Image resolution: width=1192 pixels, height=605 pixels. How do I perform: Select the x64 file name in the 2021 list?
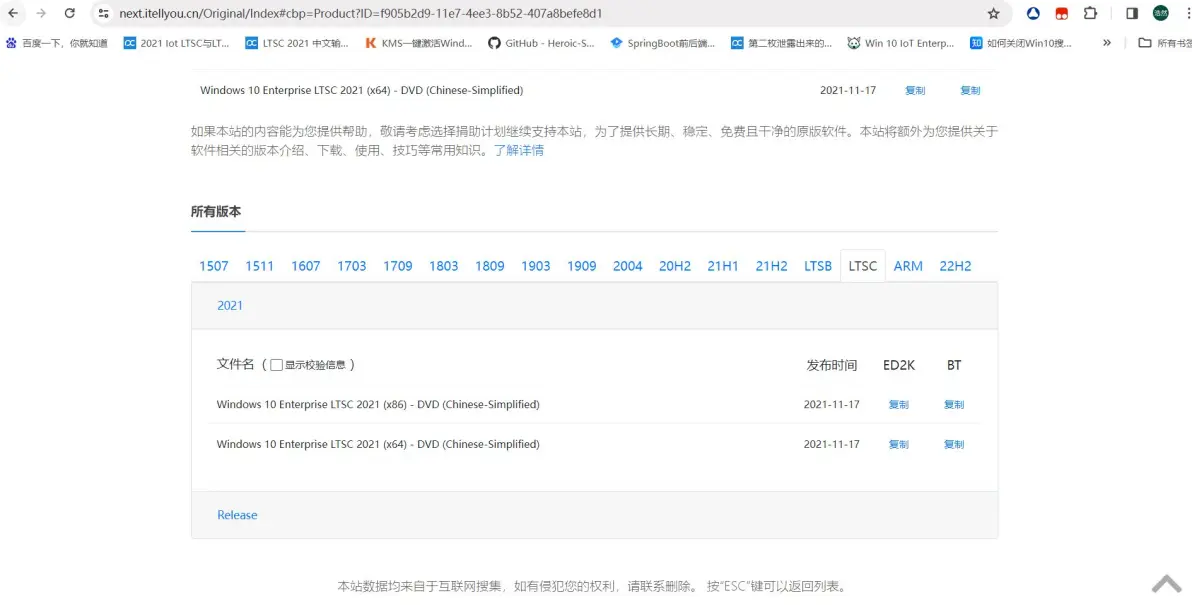point(378,444)
